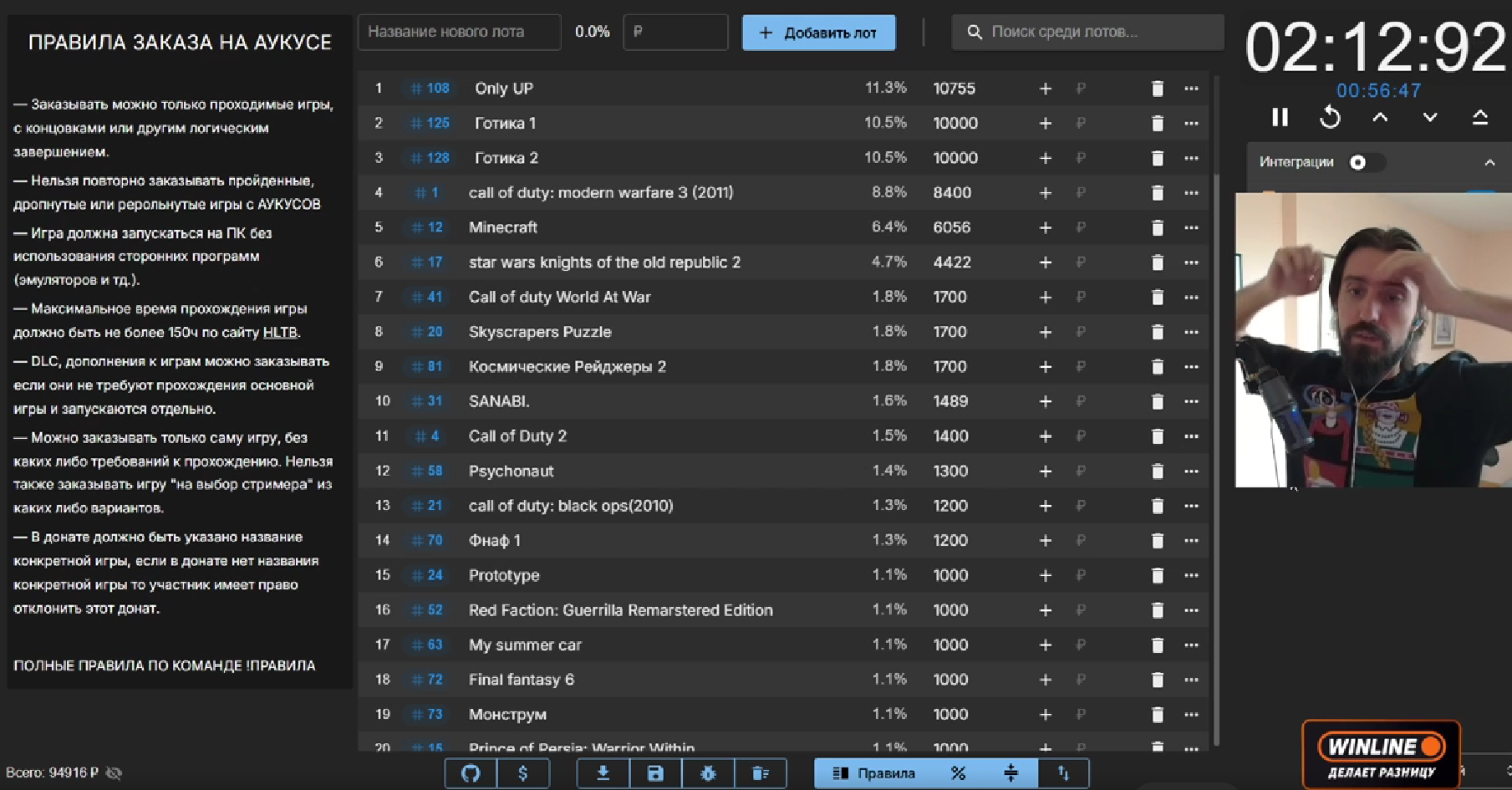Open the GitHub link icon
Image resolution: width=1512 pixels, height=790 pixels.
click(x=471, y=773)
